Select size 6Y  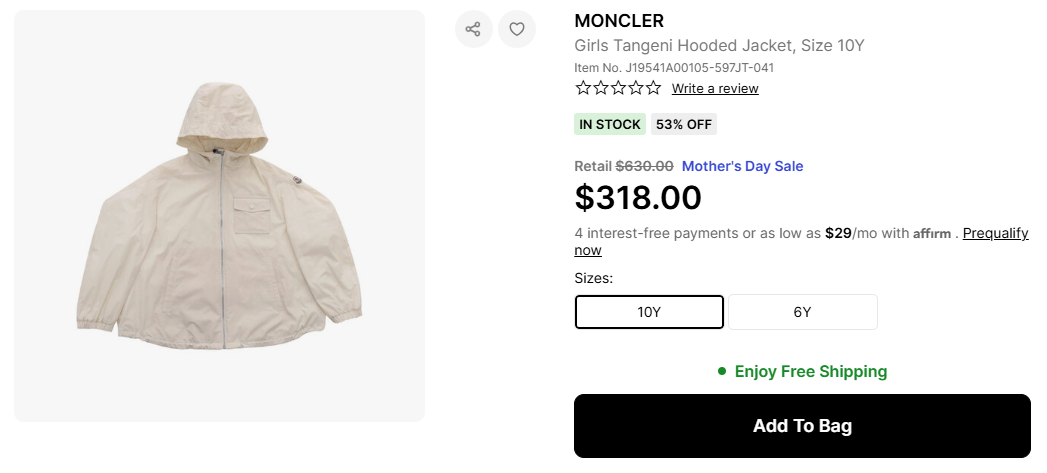(x=802, y=312)
